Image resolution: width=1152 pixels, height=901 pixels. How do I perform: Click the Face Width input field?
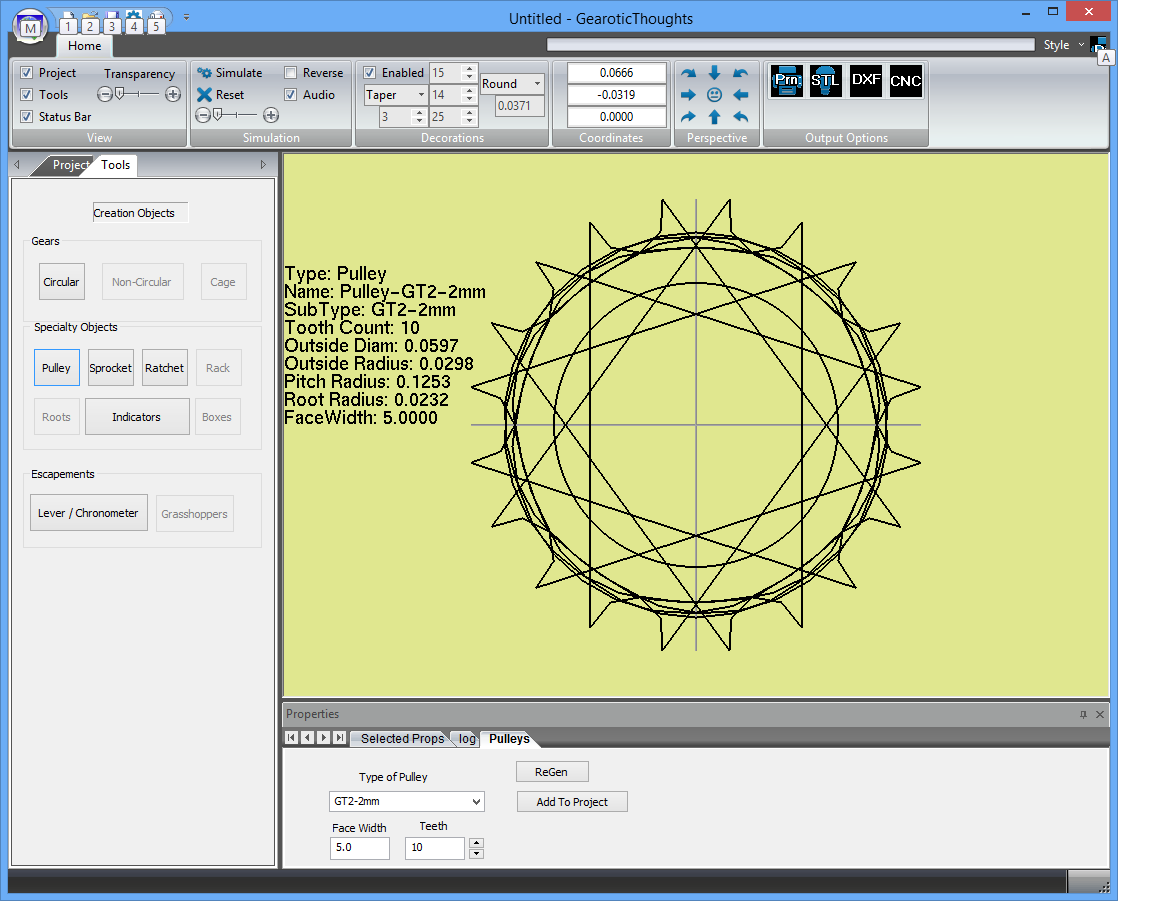coord(359,848)
